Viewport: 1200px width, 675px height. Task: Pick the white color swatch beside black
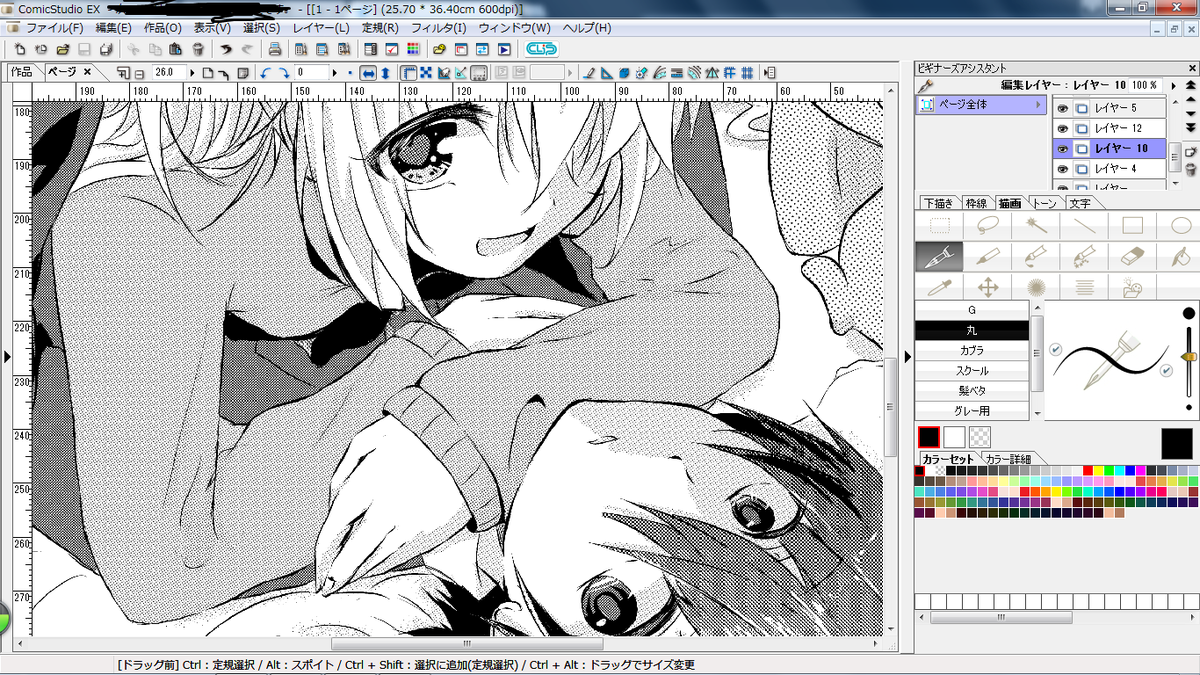(x=955, y=437)
